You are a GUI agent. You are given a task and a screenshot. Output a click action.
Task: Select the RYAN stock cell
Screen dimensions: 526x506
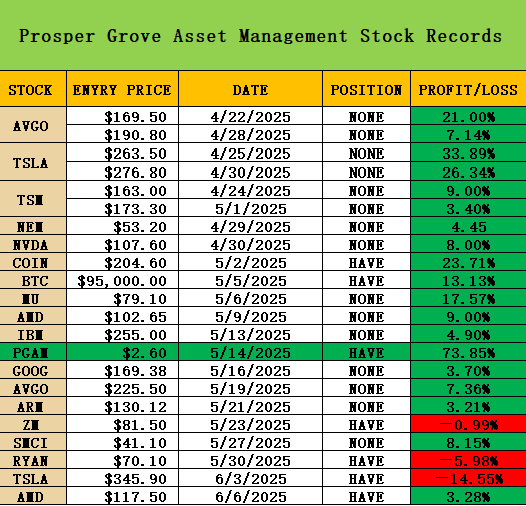(x=33, y=461)
